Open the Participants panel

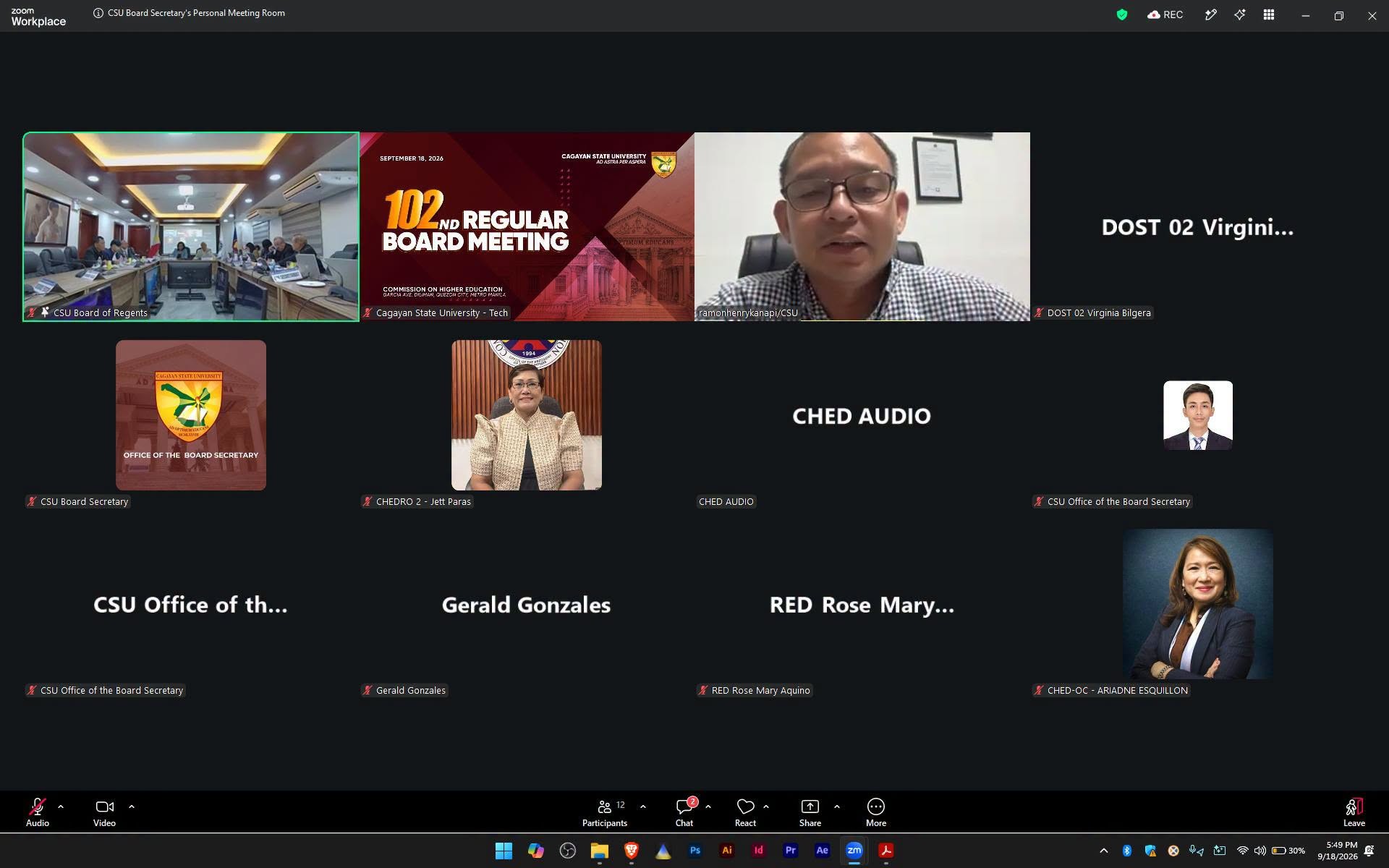pyautogui.click(x=606, y=812)
